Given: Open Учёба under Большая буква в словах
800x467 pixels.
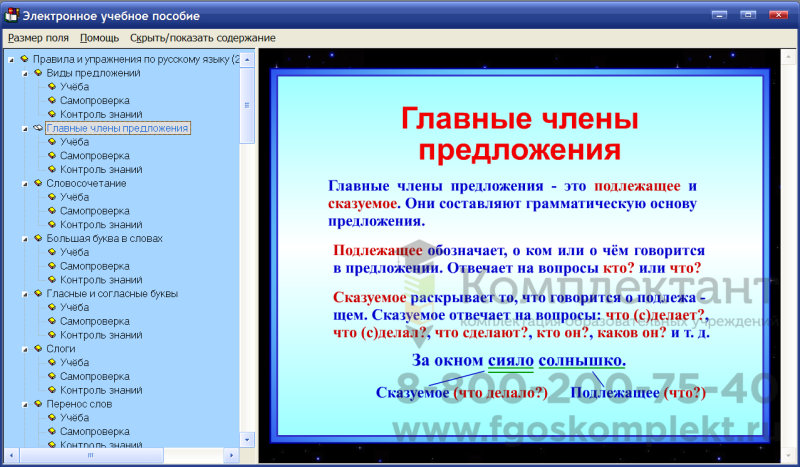Looking at the screenshot, I should point(74,252).
